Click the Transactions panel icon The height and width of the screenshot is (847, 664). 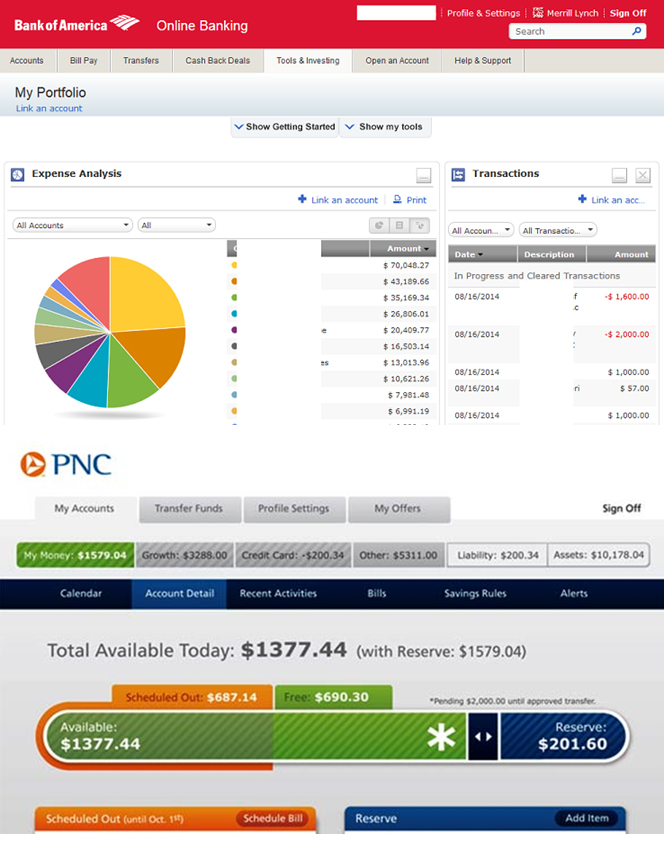(x=458, y=174)
